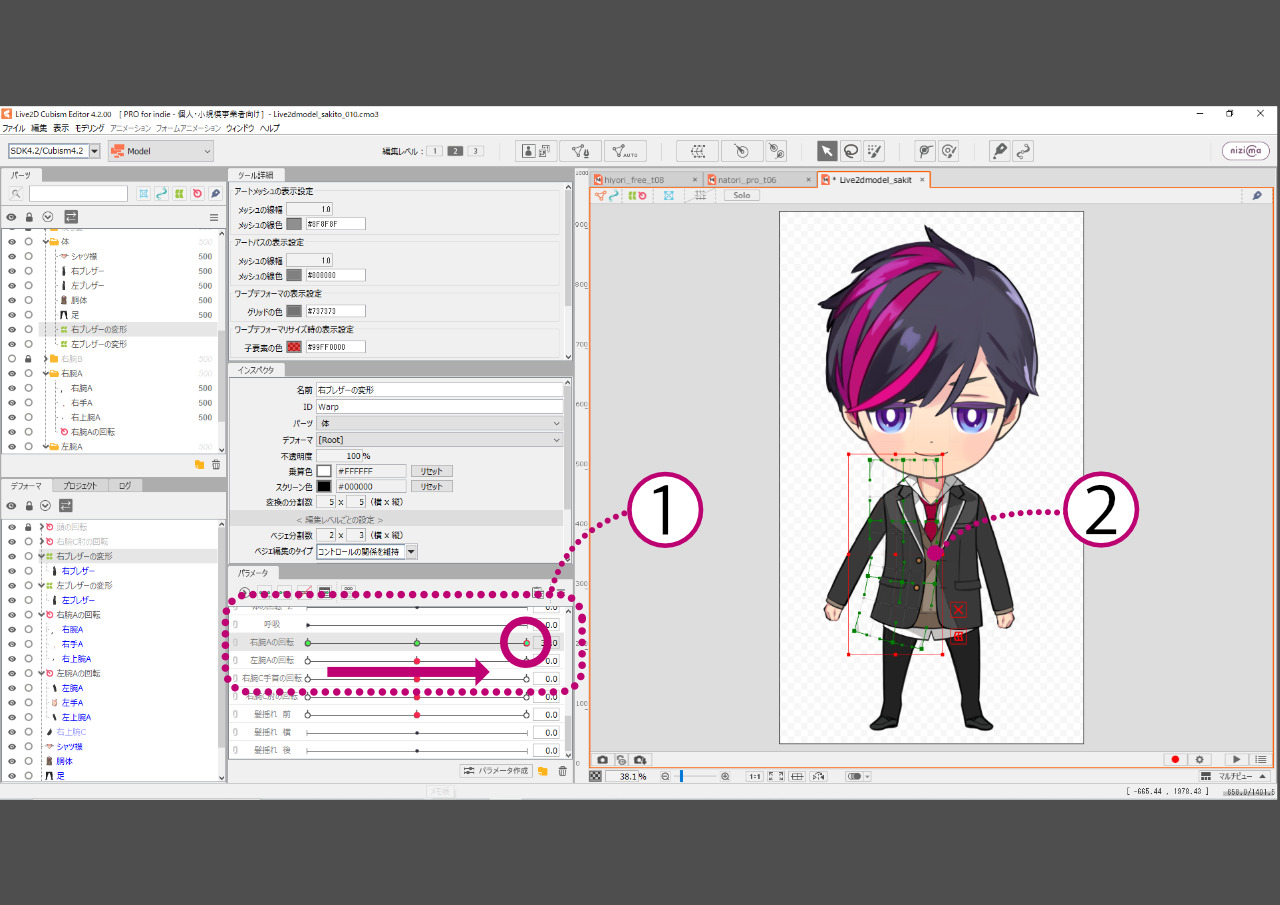Screen dimensions: 1280x905
Task: Click the pen icon in the canvas toolbar
Action: point(1257,196)
